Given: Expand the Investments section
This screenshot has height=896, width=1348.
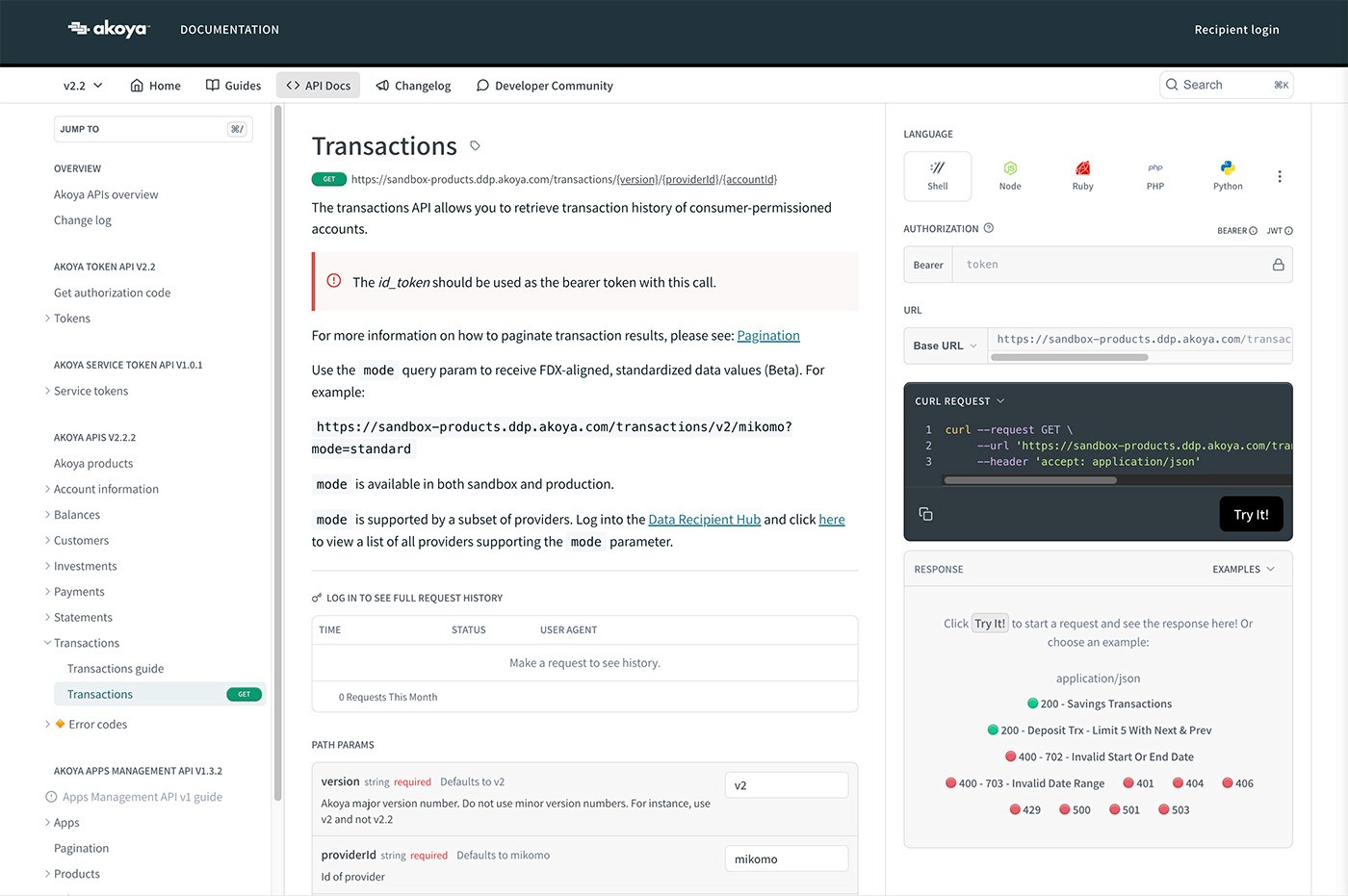Looking at the screenshot, I should [48, 566].
